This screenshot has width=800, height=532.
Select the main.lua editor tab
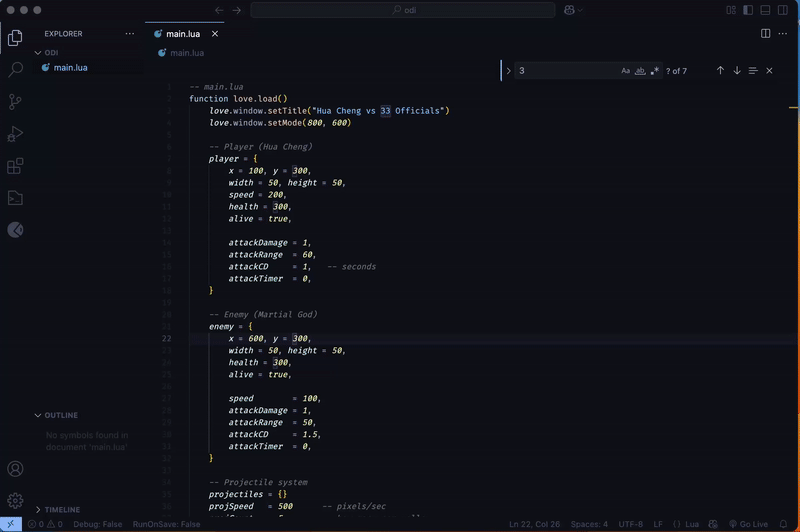(184, 33)
